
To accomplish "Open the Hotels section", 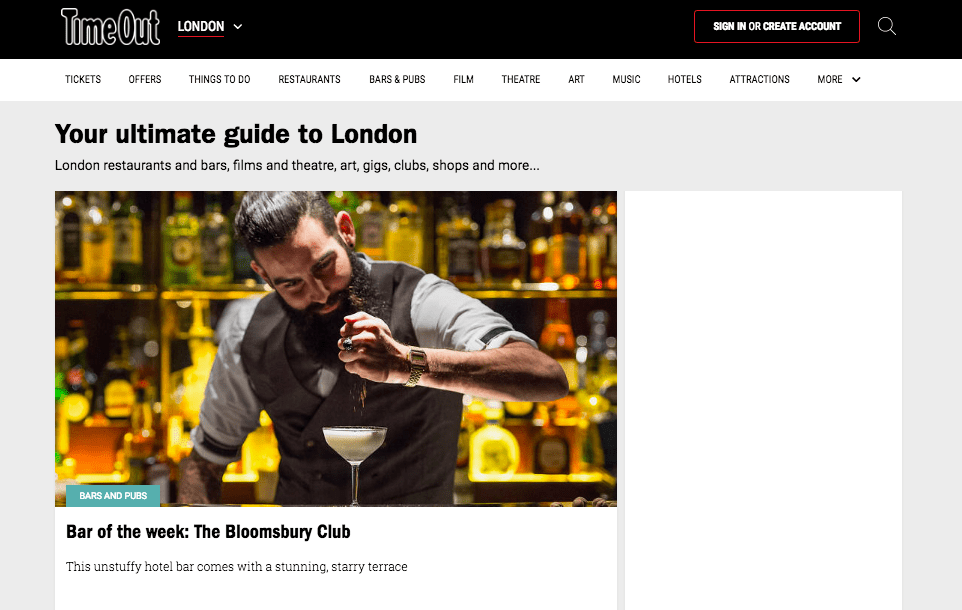I will click(685, 79).
